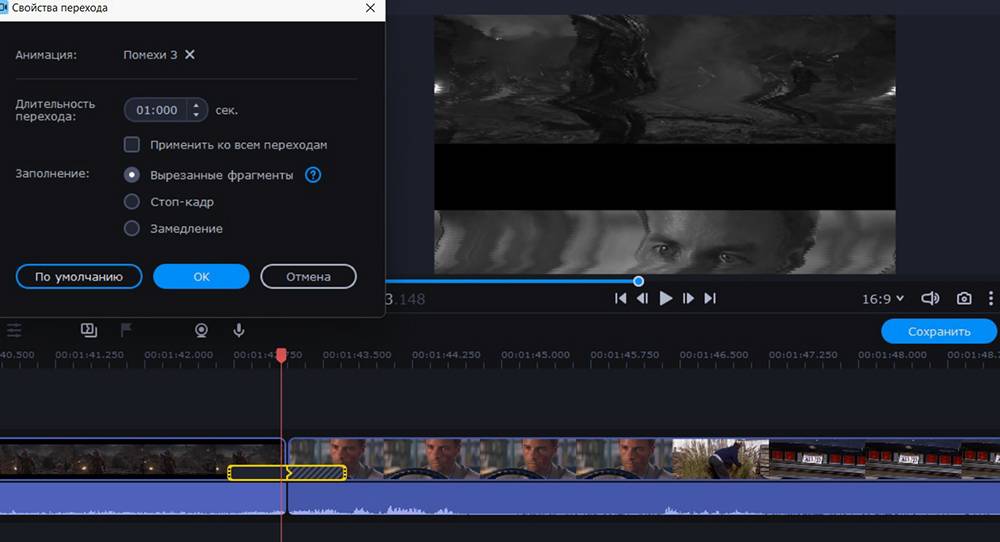Image resolution: width=1000 pixels, height=542 pixels.
Task: Click timeline ruler at 00:01:45.000
Action: click(x=535, y=355)
